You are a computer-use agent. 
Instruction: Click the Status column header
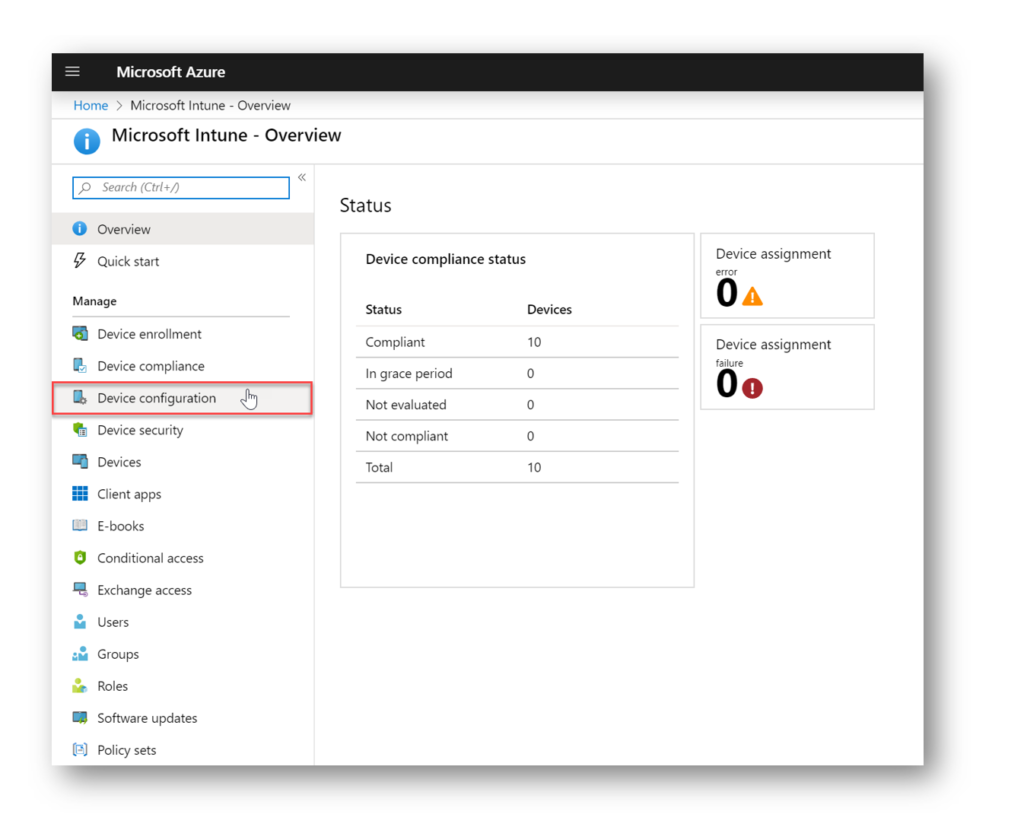[383, 309]
